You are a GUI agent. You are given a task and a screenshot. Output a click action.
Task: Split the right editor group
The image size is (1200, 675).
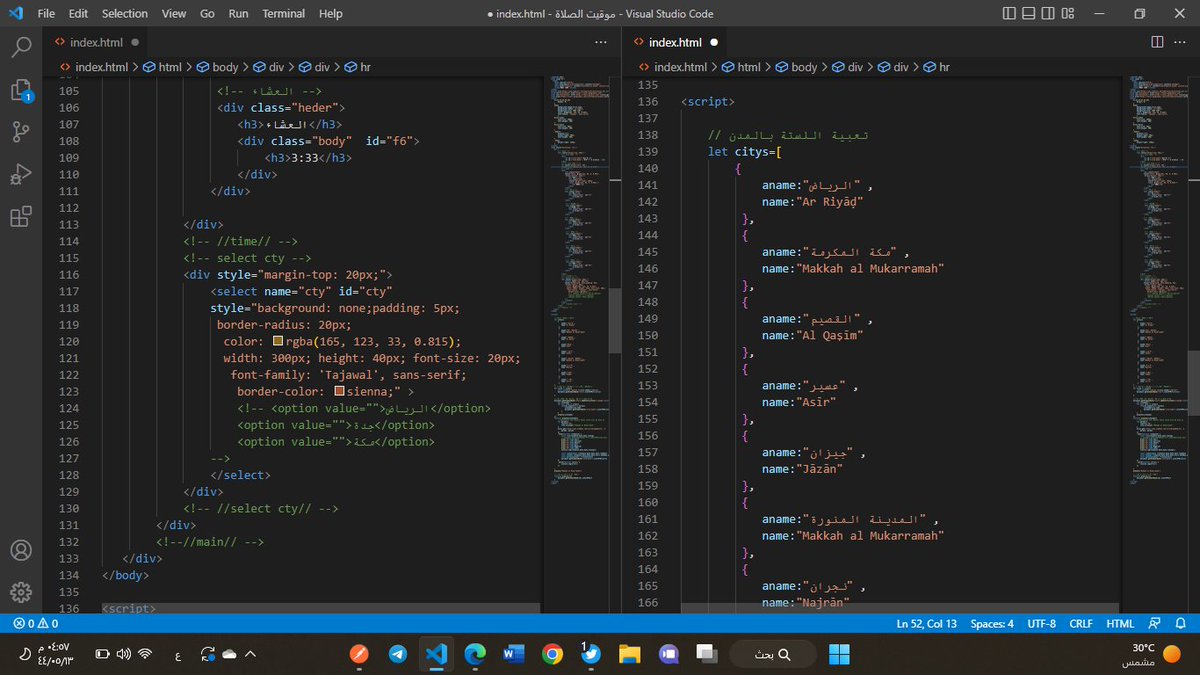1157,42
